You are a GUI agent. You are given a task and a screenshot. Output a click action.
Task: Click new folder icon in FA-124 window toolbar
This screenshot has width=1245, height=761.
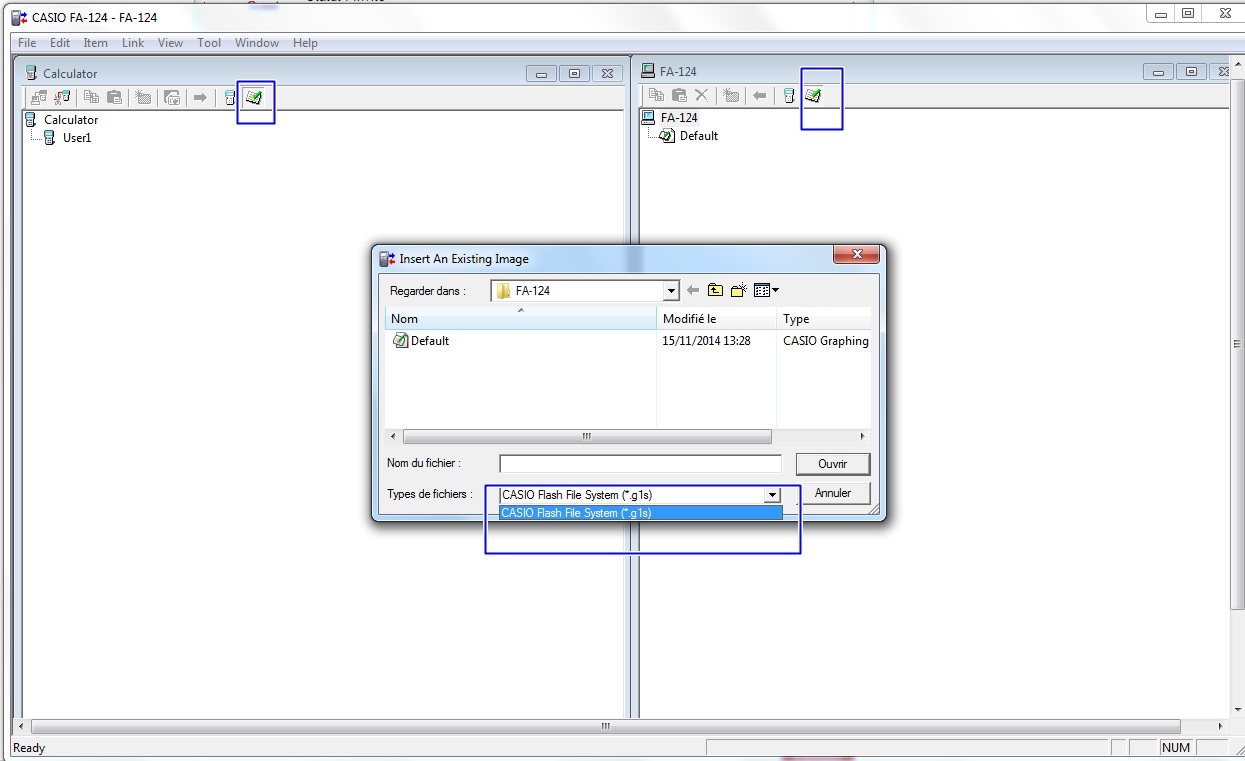[x=731, y=95]
